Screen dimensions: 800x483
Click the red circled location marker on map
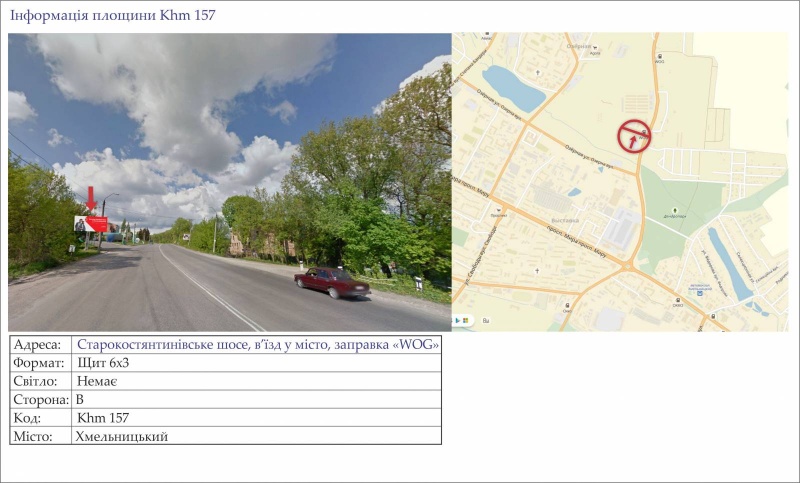[x=634, y=135]
